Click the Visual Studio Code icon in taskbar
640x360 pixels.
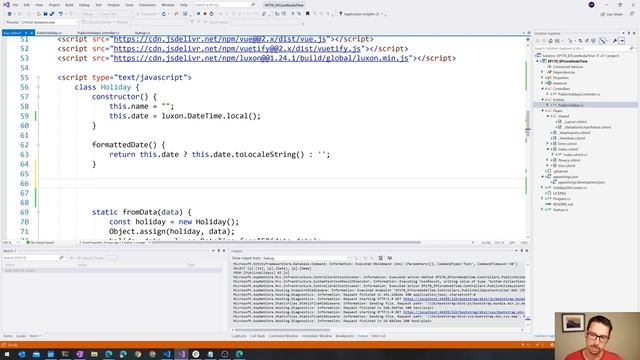(x=167, y=354)
